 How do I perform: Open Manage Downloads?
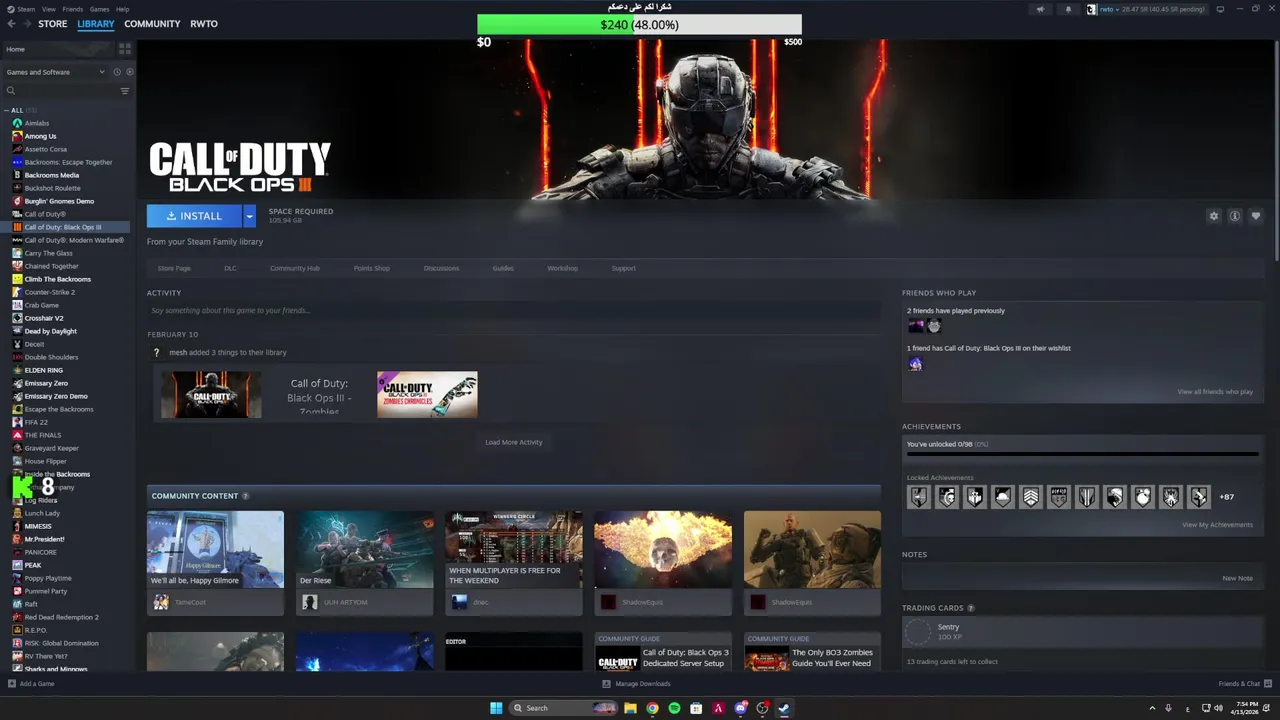(636, 684)
